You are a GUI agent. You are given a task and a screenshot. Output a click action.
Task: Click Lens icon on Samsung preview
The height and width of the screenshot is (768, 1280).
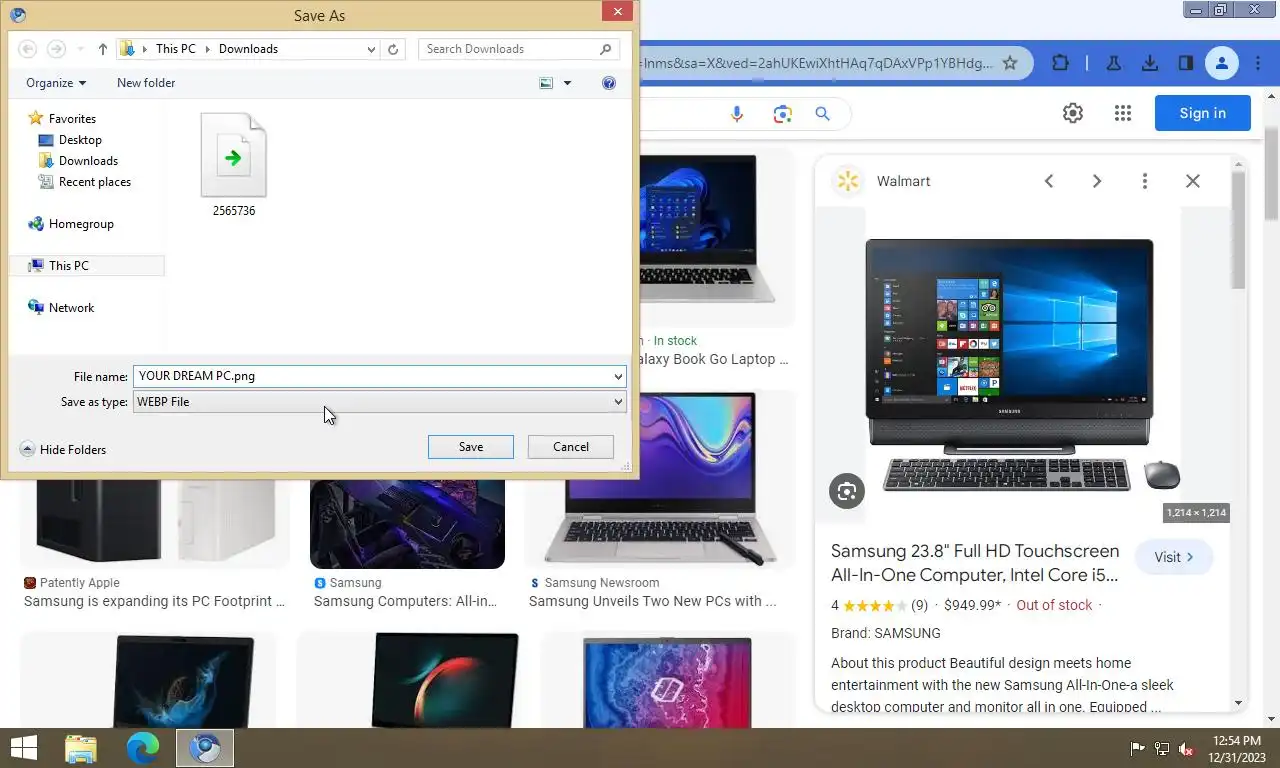pos(847,491)
